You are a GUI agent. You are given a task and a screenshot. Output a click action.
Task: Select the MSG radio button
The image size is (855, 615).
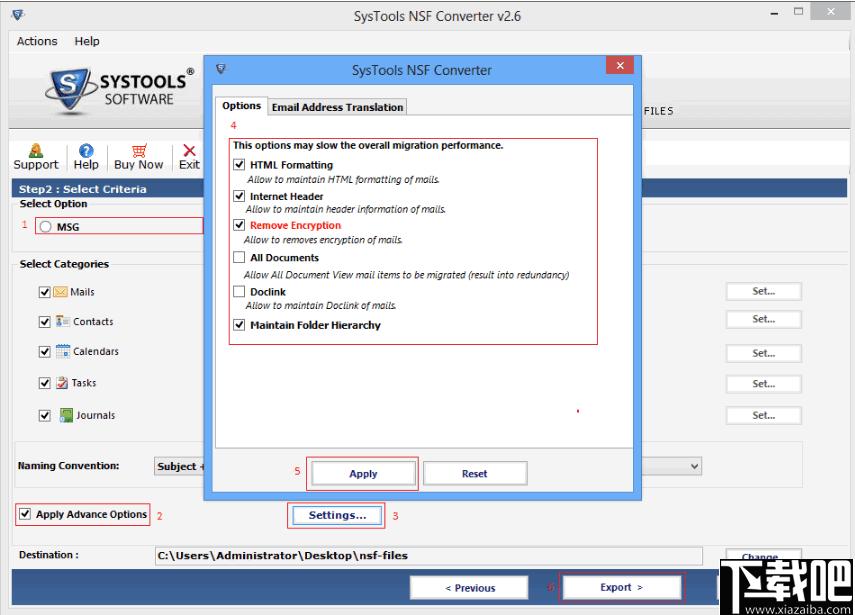click(46, 227)
